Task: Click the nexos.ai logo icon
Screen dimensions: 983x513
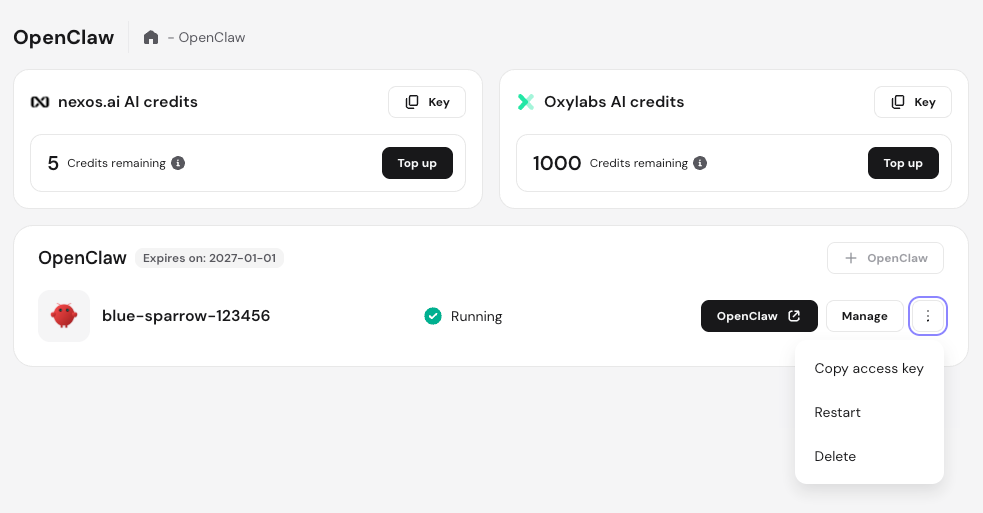Action: (x=40, y=102)
